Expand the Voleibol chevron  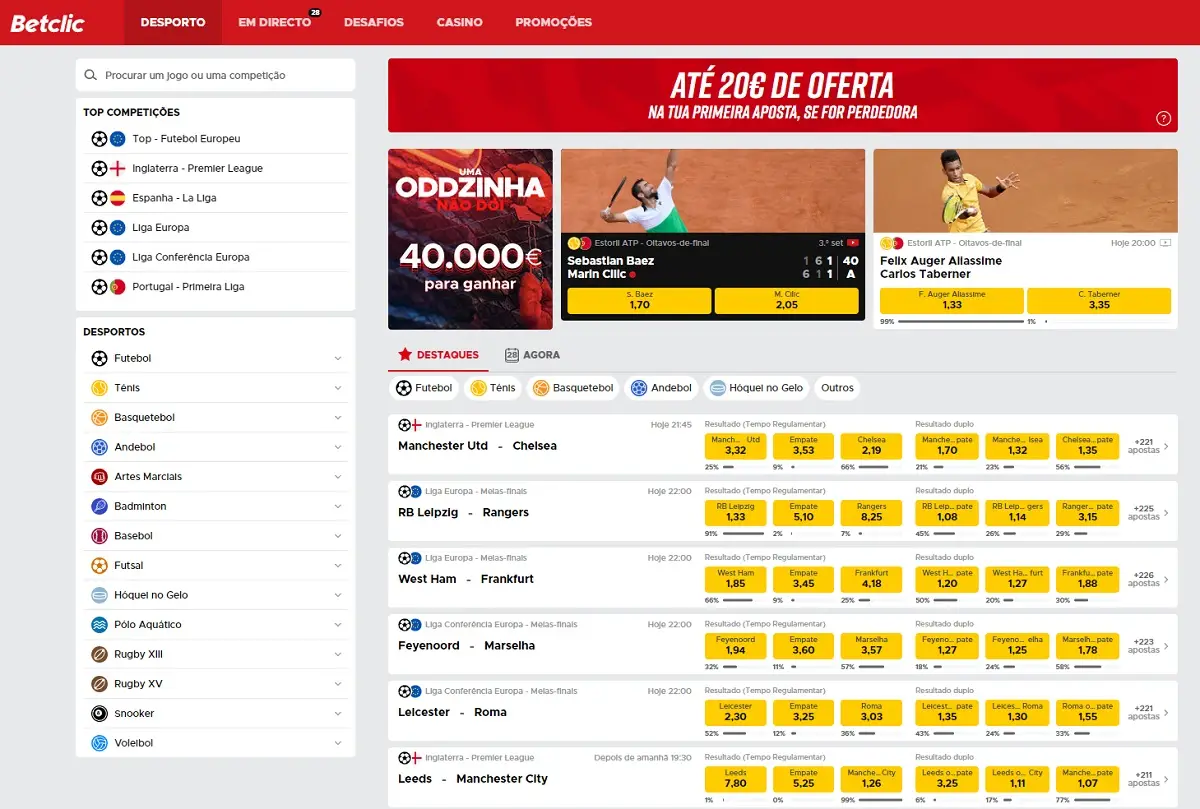click(x=338, y=743)
